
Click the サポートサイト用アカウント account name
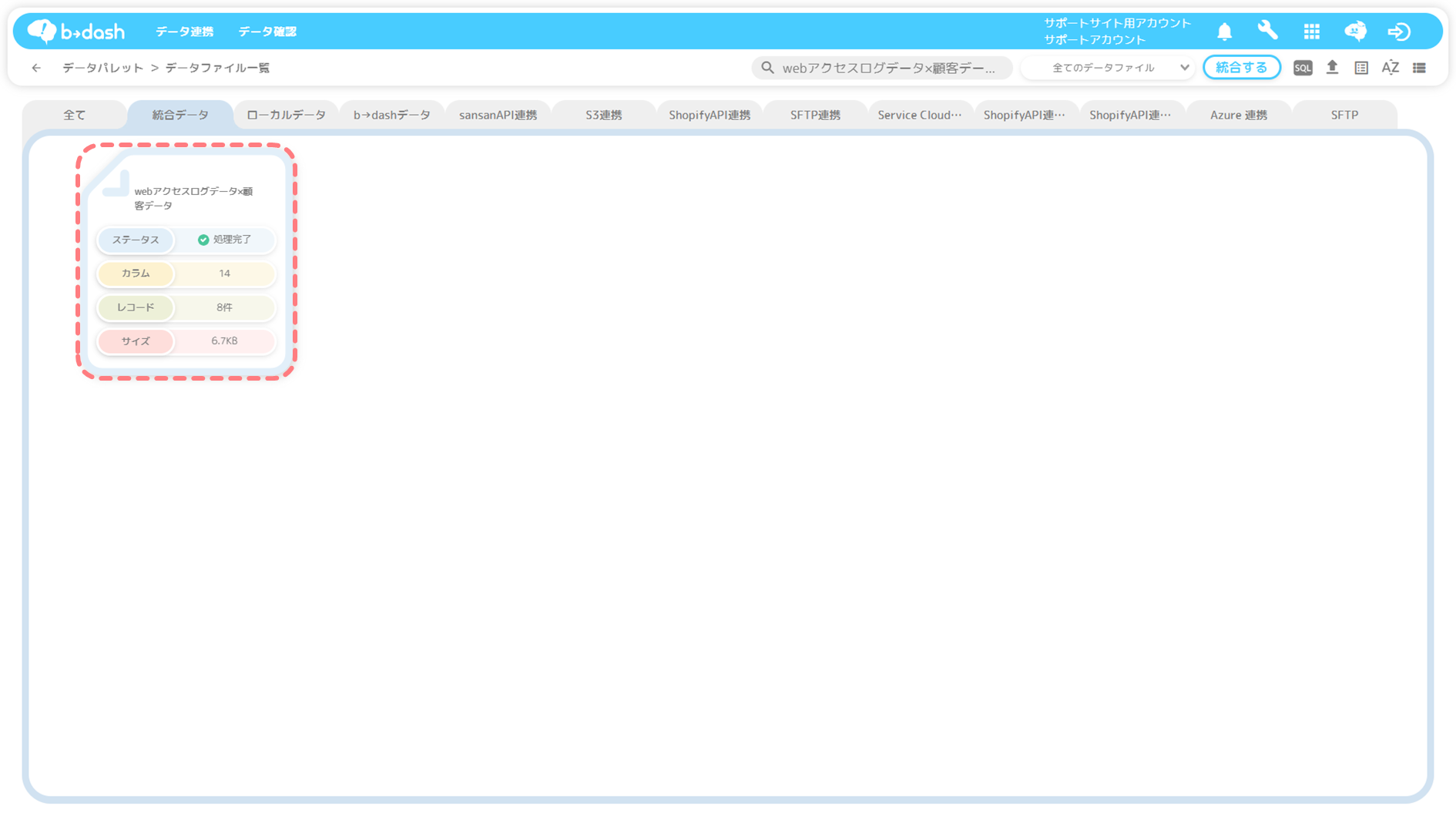1117,23
